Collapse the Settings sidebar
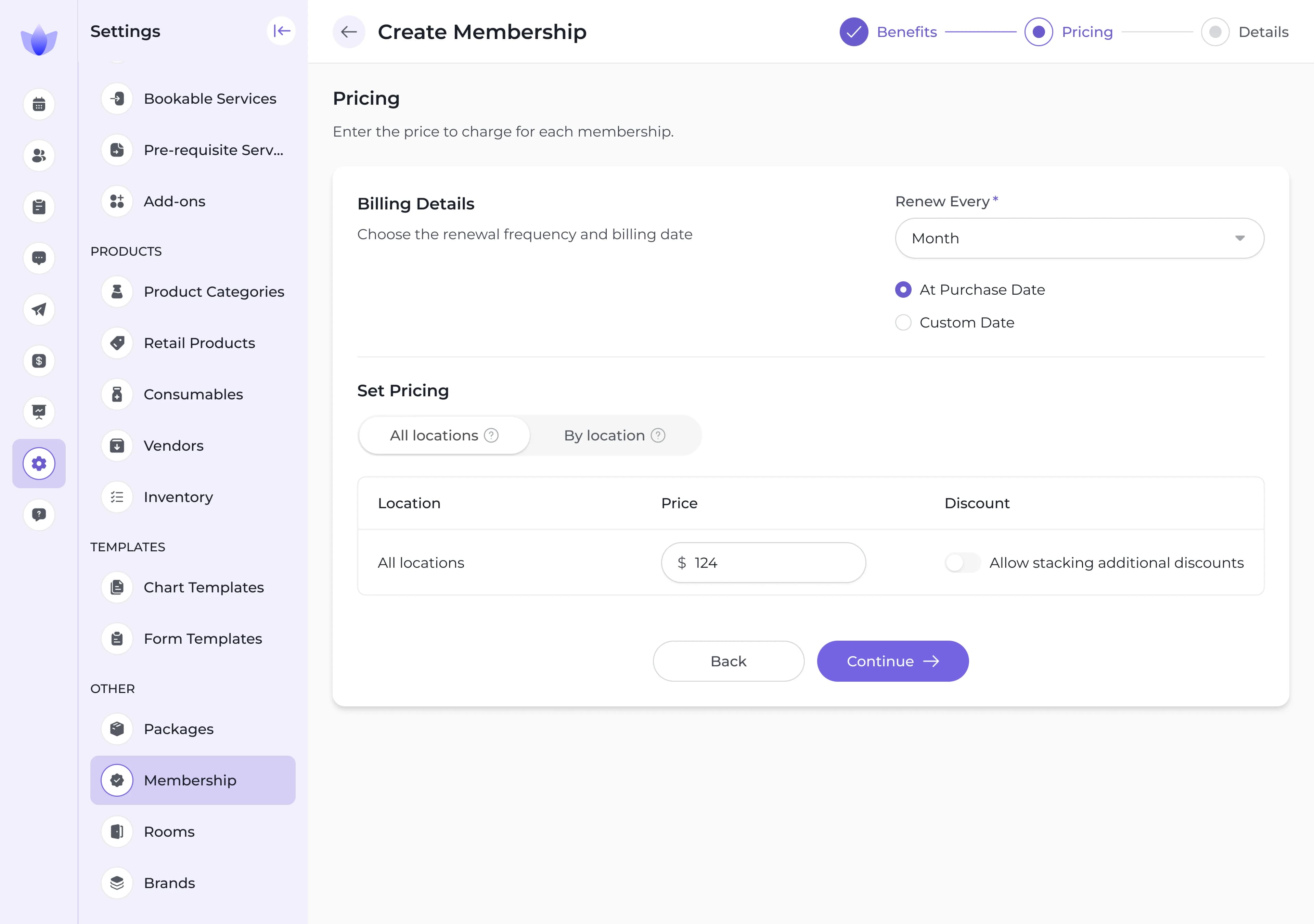This screenshot has width=1314, height=924. click(282, 31)
